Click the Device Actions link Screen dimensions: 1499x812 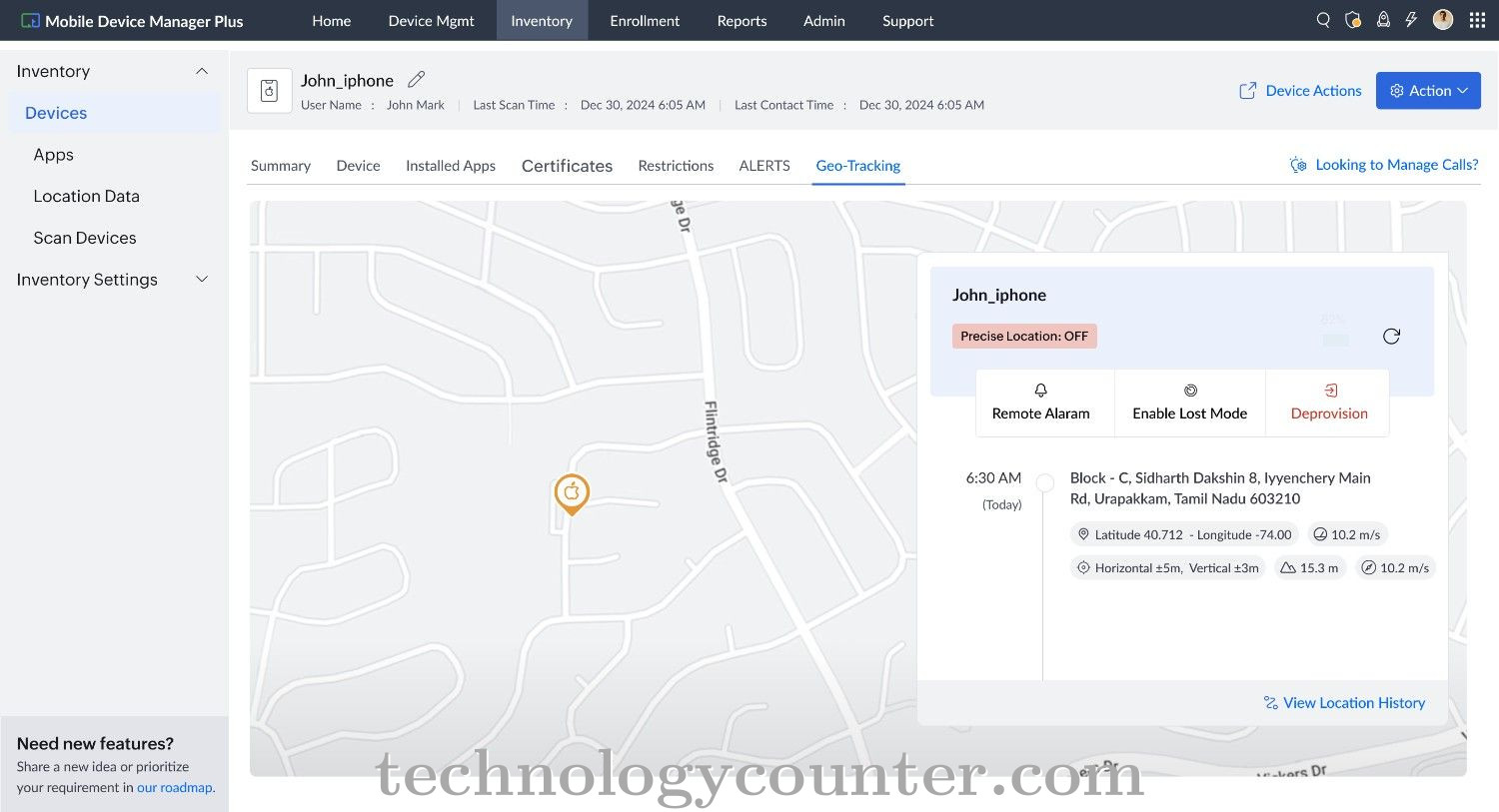[1313, 91]
